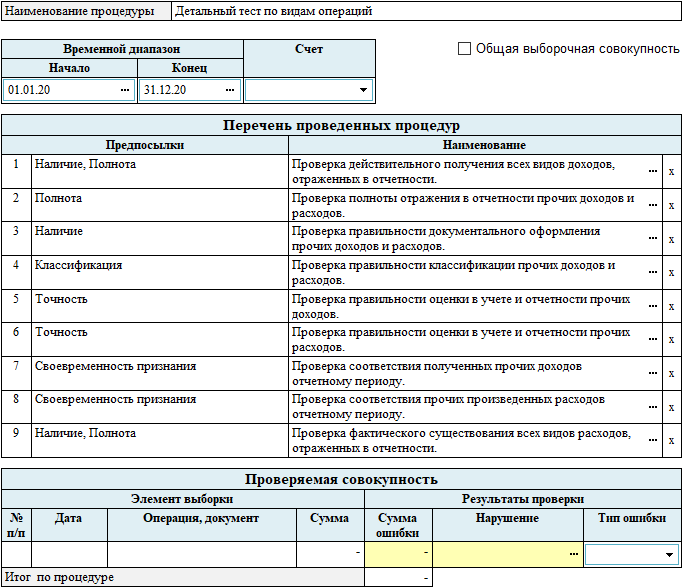Select text 'Детальный тест по видам операций'
This screenshot has height=588, width=683.
(274, 11)
